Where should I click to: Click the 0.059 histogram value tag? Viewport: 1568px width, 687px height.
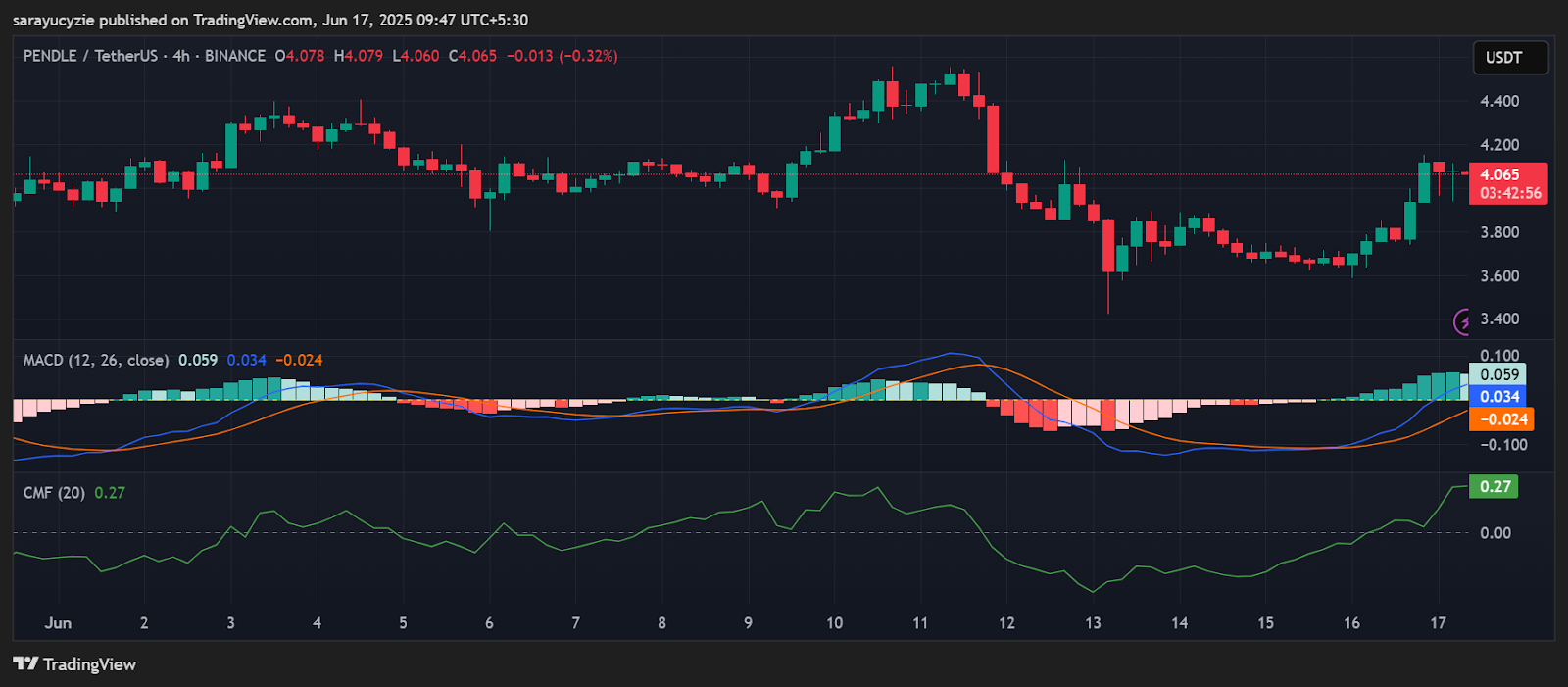(1498, 374)
